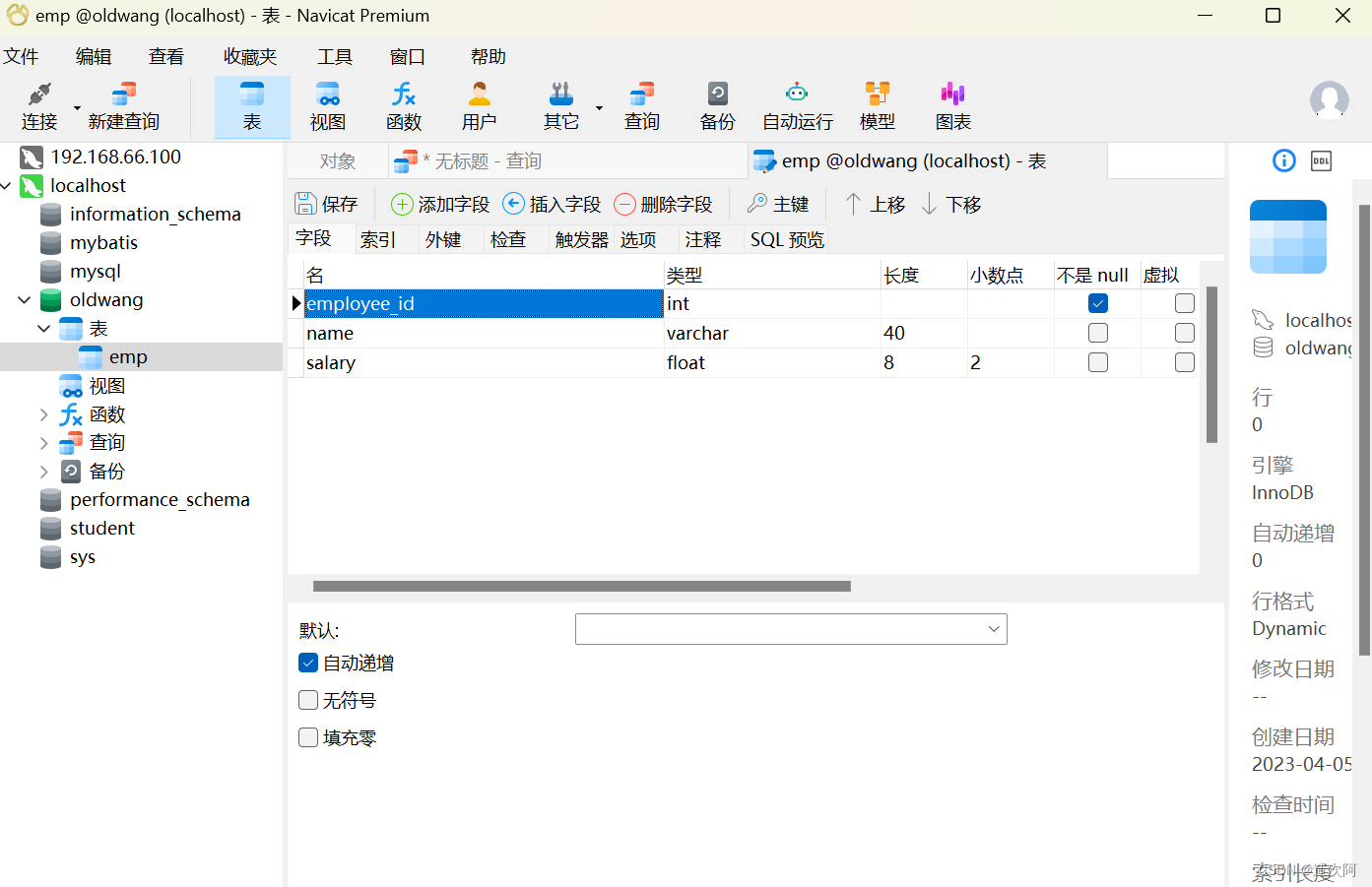The image size is (1372, 887).
Task: Show the DDL panel icon
Action: (1322, 160)
